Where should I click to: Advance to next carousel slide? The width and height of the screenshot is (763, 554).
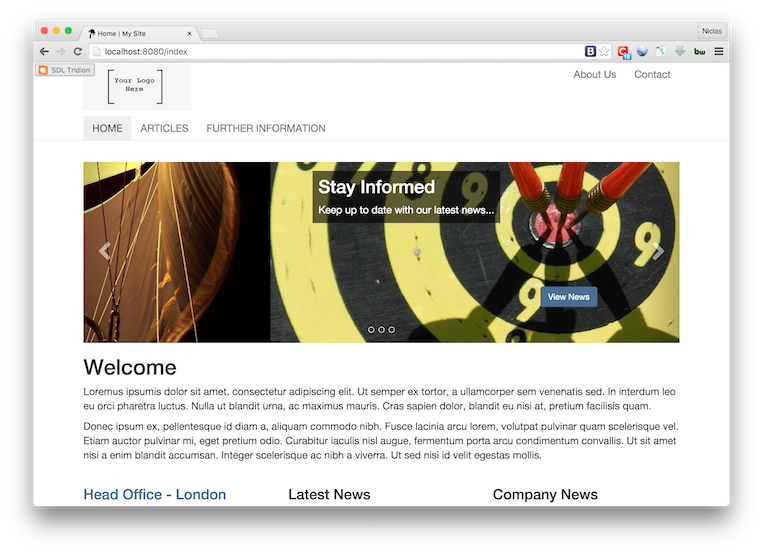(657, 251)
